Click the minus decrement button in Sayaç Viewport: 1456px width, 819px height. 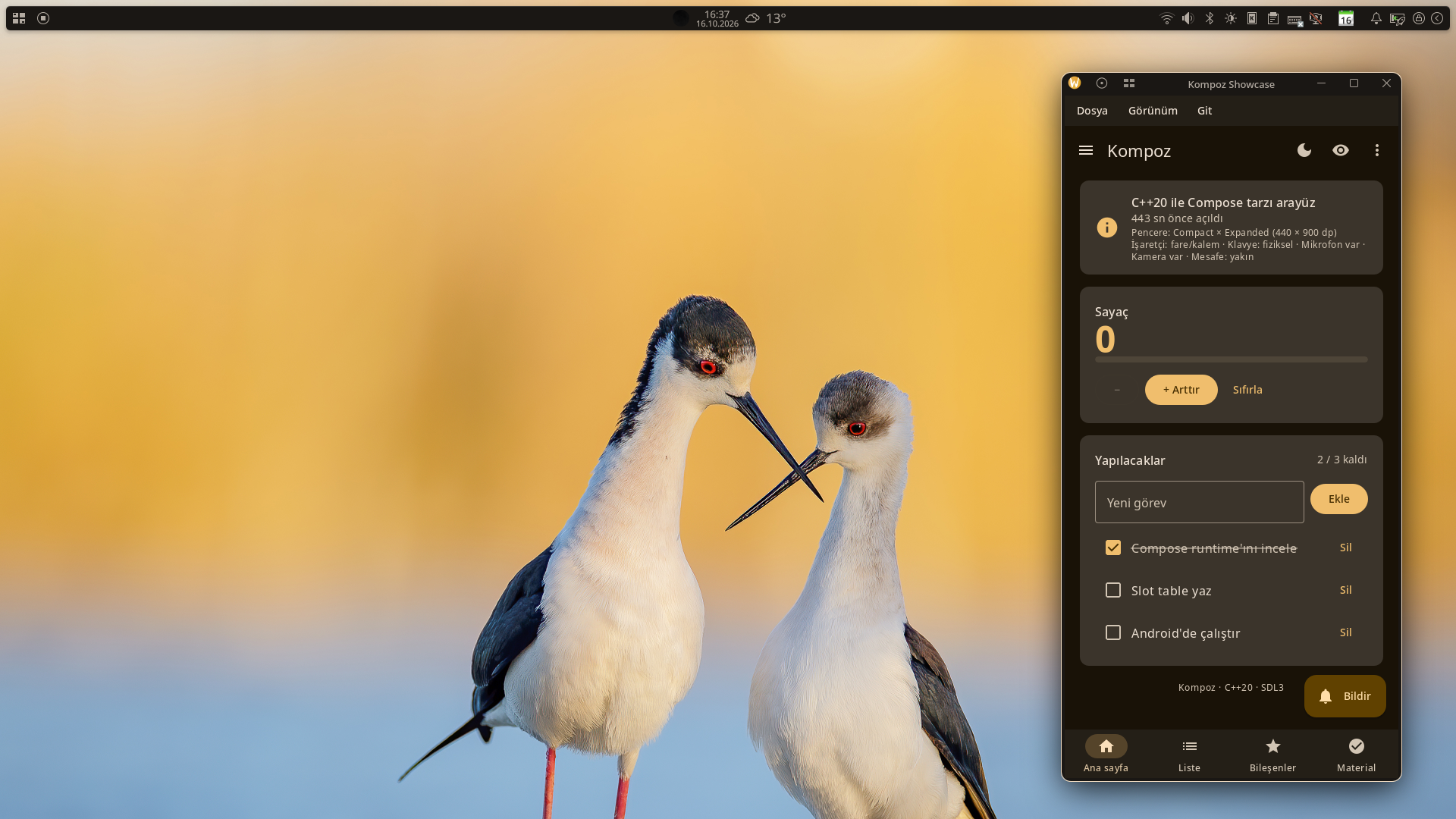click(x=1117, y=390)
